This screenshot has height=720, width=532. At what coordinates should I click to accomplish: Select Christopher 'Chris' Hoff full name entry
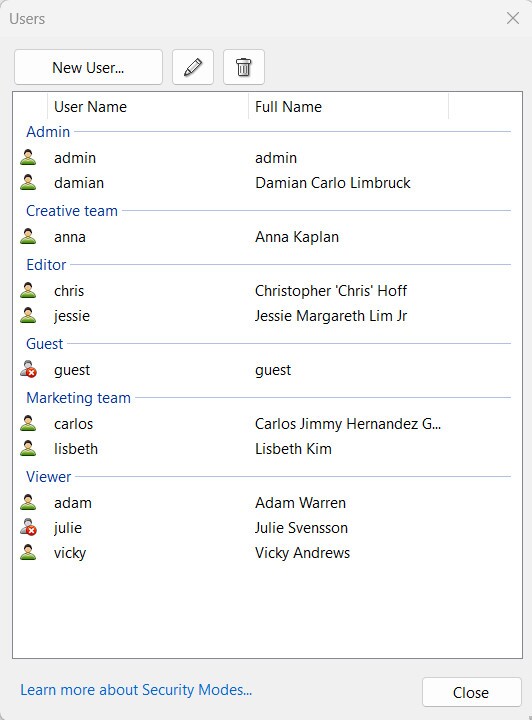331,291
